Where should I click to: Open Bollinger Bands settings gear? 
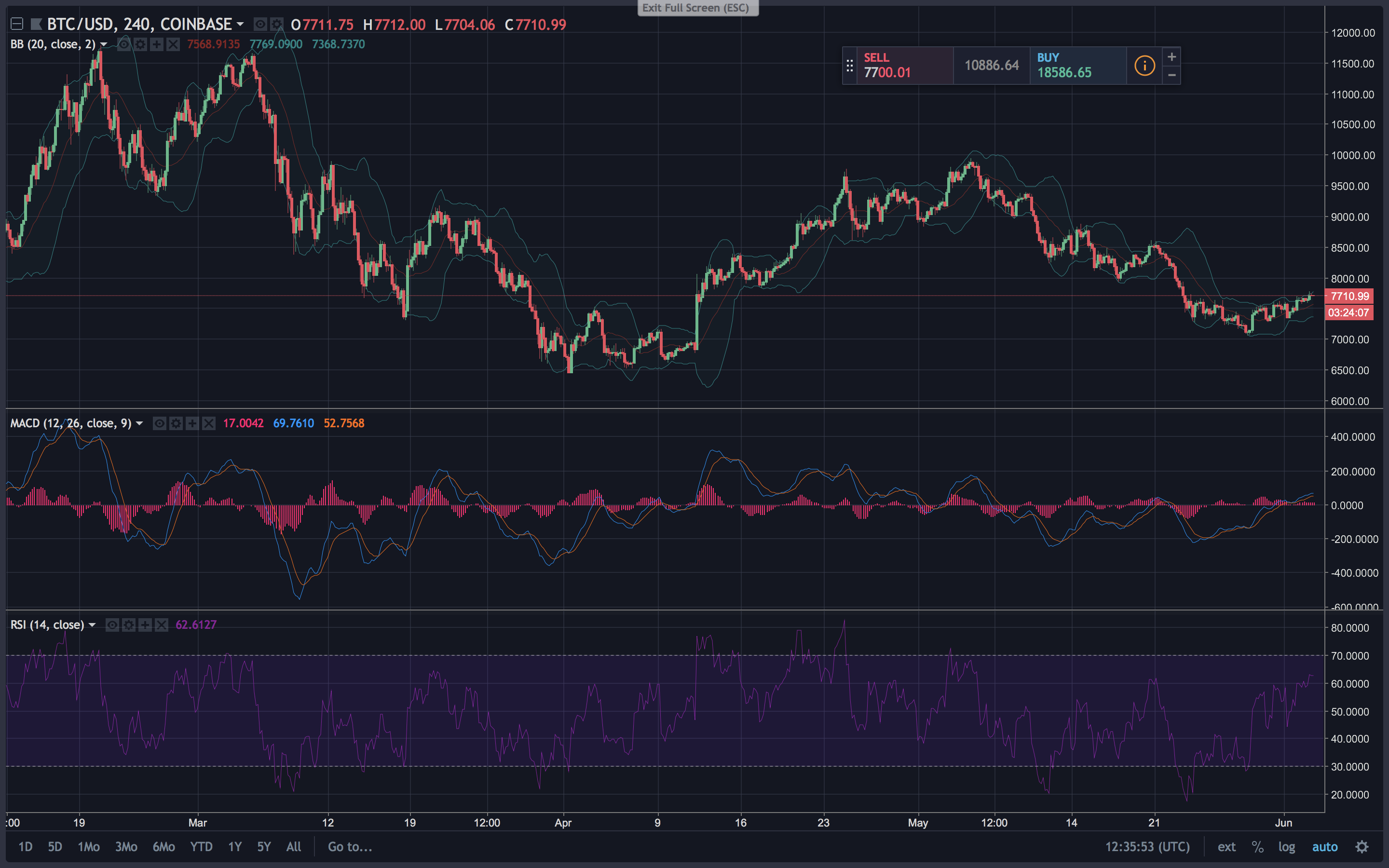tap(140, 44)
